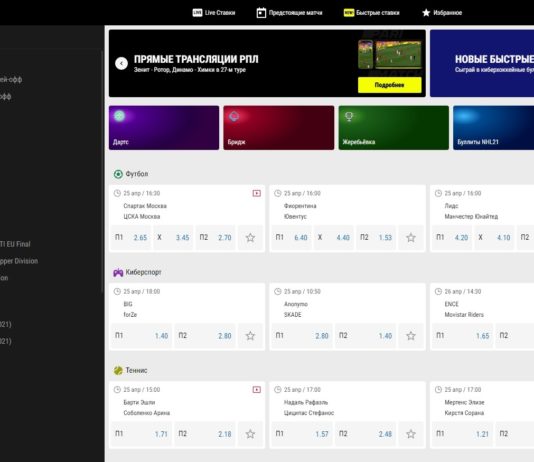Add Фиорентина–Ювентус match to favorites

[411, 238]
